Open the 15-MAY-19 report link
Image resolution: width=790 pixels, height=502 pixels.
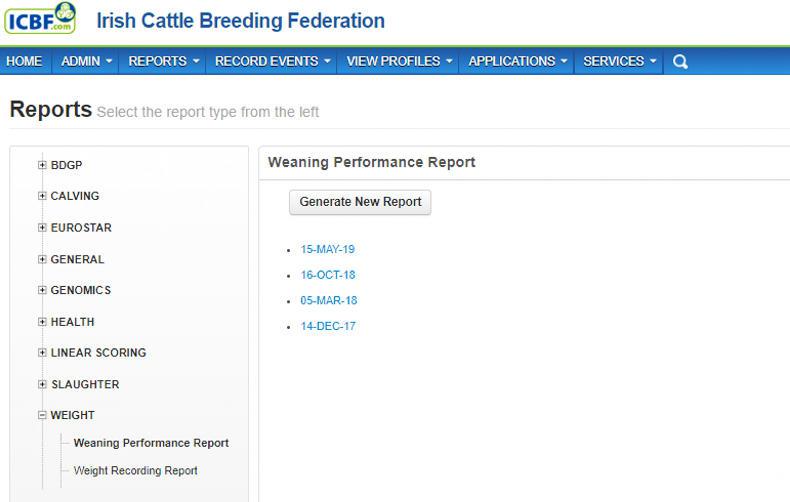coord(327,249)
